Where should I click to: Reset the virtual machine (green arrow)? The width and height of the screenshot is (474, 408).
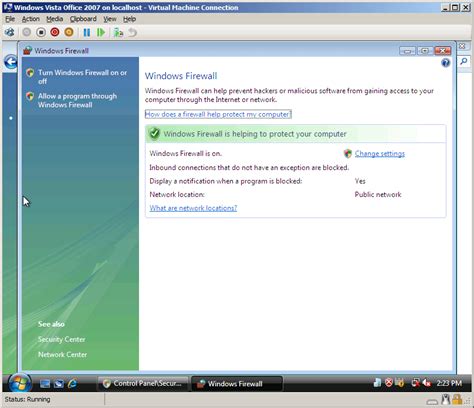101,32
